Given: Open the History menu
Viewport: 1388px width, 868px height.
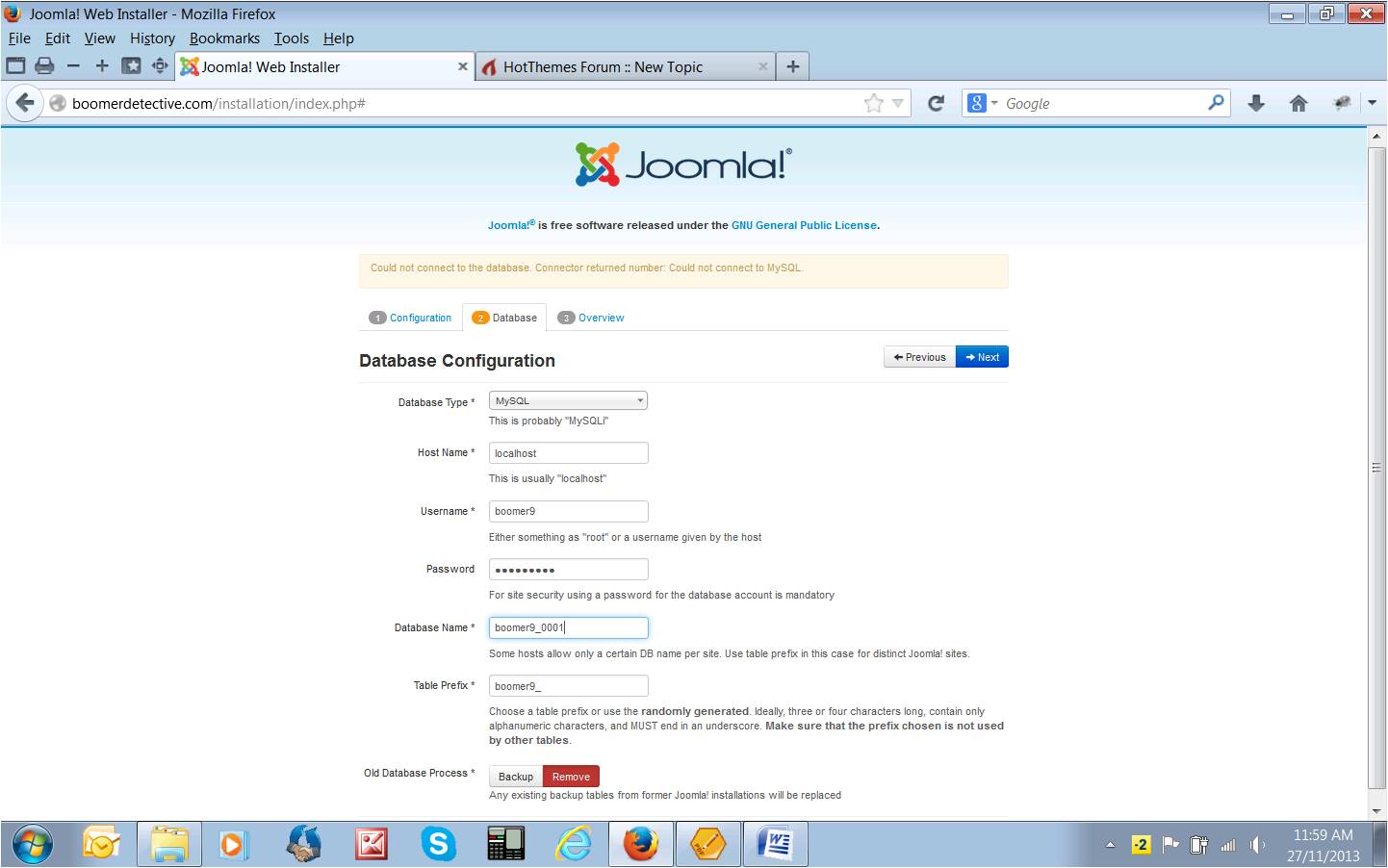Looking at the screenshot, I should (x=153, y=38).
